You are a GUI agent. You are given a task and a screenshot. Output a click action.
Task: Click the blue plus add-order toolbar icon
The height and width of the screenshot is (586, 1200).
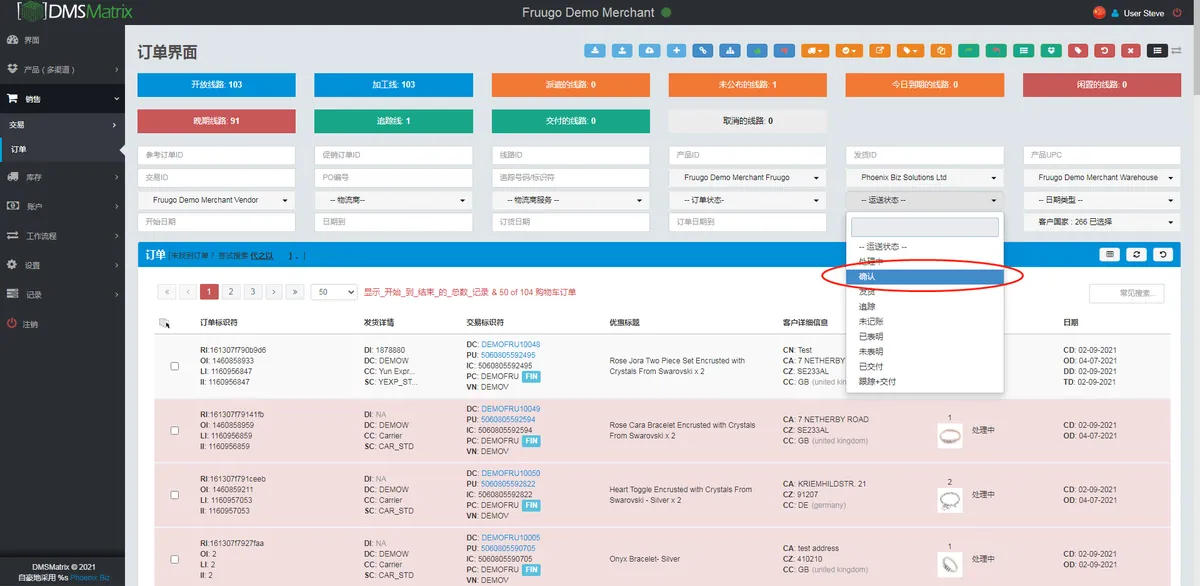click(x=677, y=50)
